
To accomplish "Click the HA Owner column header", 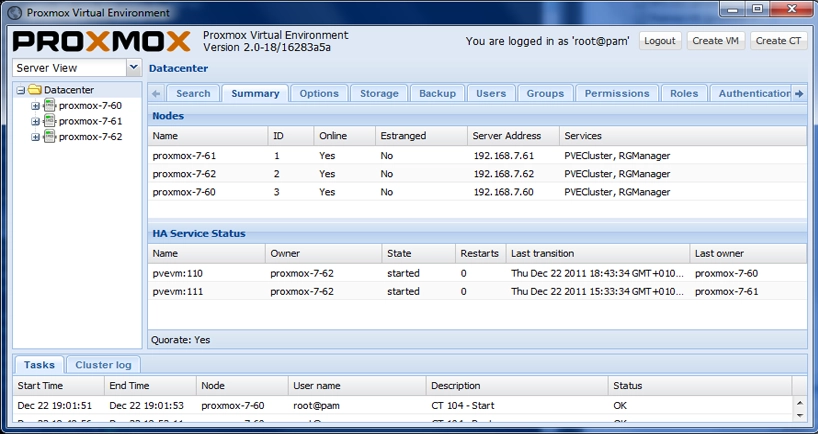I will [323, 254].
